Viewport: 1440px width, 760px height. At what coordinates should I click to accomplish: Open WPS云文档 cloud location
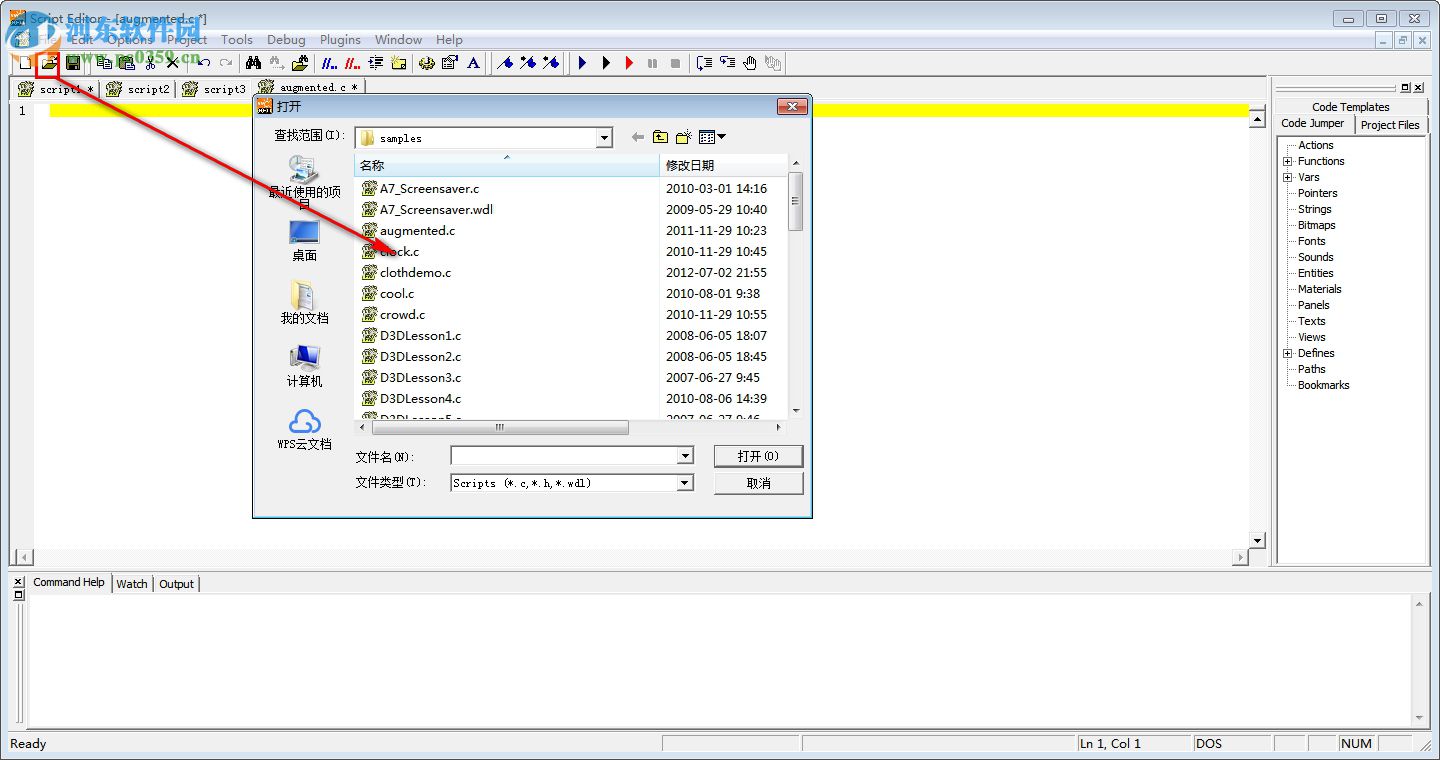coord(304,429)
